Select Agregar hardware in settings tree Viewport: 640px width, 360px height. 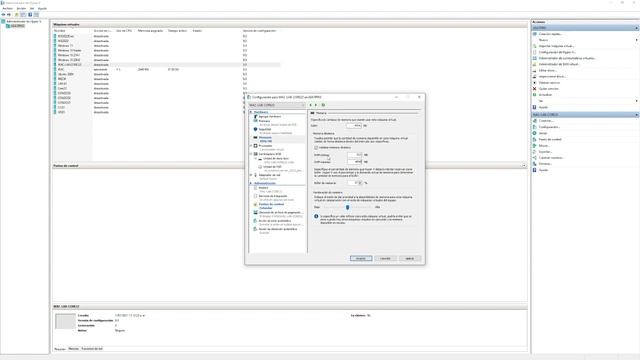(269, 117)
